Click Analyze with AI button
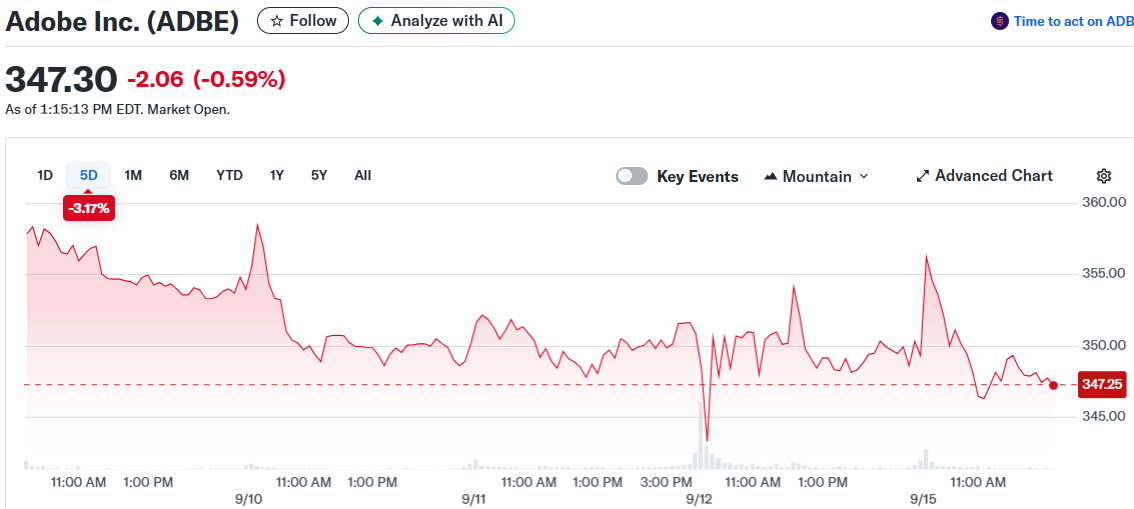This screenshot has width=1134, height=509. point(436,21)
